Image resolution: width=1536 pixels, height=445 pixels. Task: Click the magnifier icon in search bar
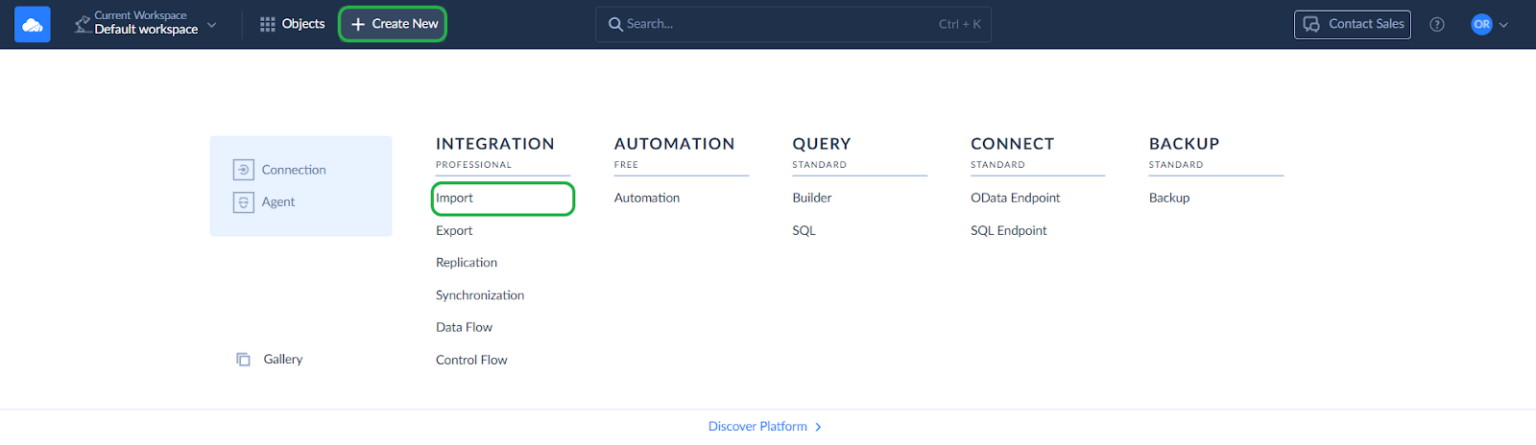coord(616,24)
